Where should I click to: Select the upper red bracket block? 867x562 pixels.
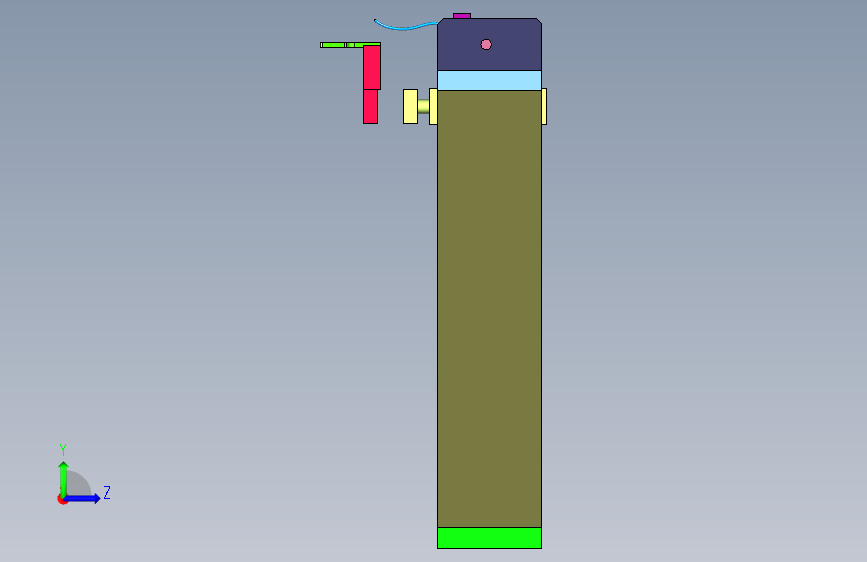point(372,67)
